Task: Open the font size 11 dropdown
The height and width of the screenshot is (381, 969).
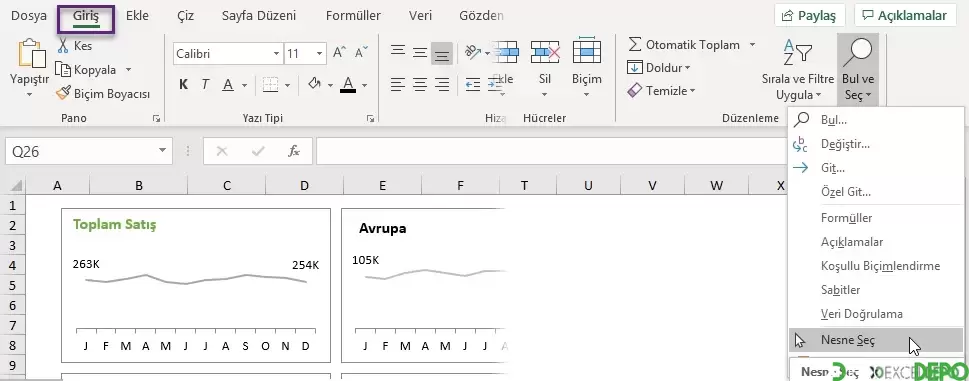Action: [x=320, y=54]
